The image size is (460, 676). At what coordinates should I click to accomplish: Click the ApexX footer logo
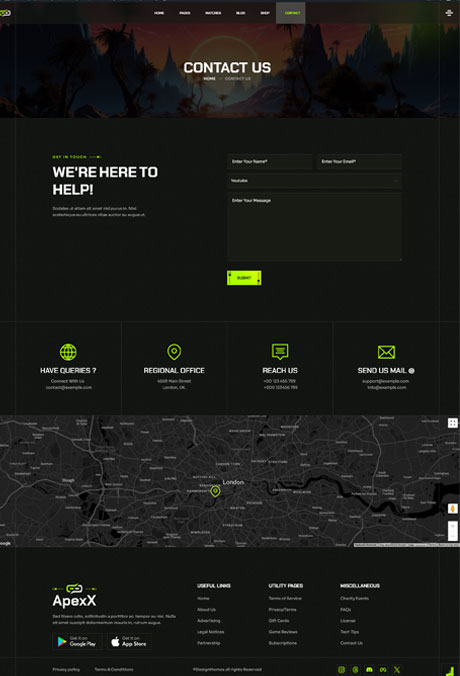[x=74, y=595]
